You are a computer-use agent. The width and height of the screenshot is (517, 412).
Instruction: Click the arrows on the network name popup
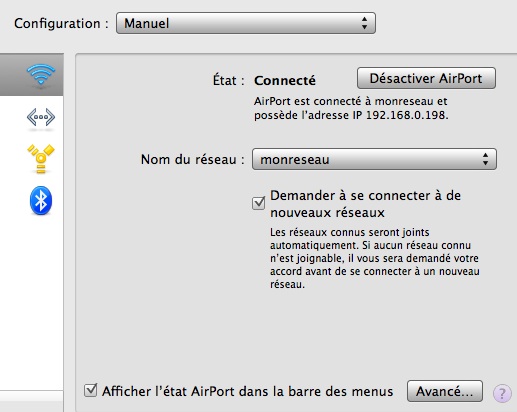pos(485,159)
